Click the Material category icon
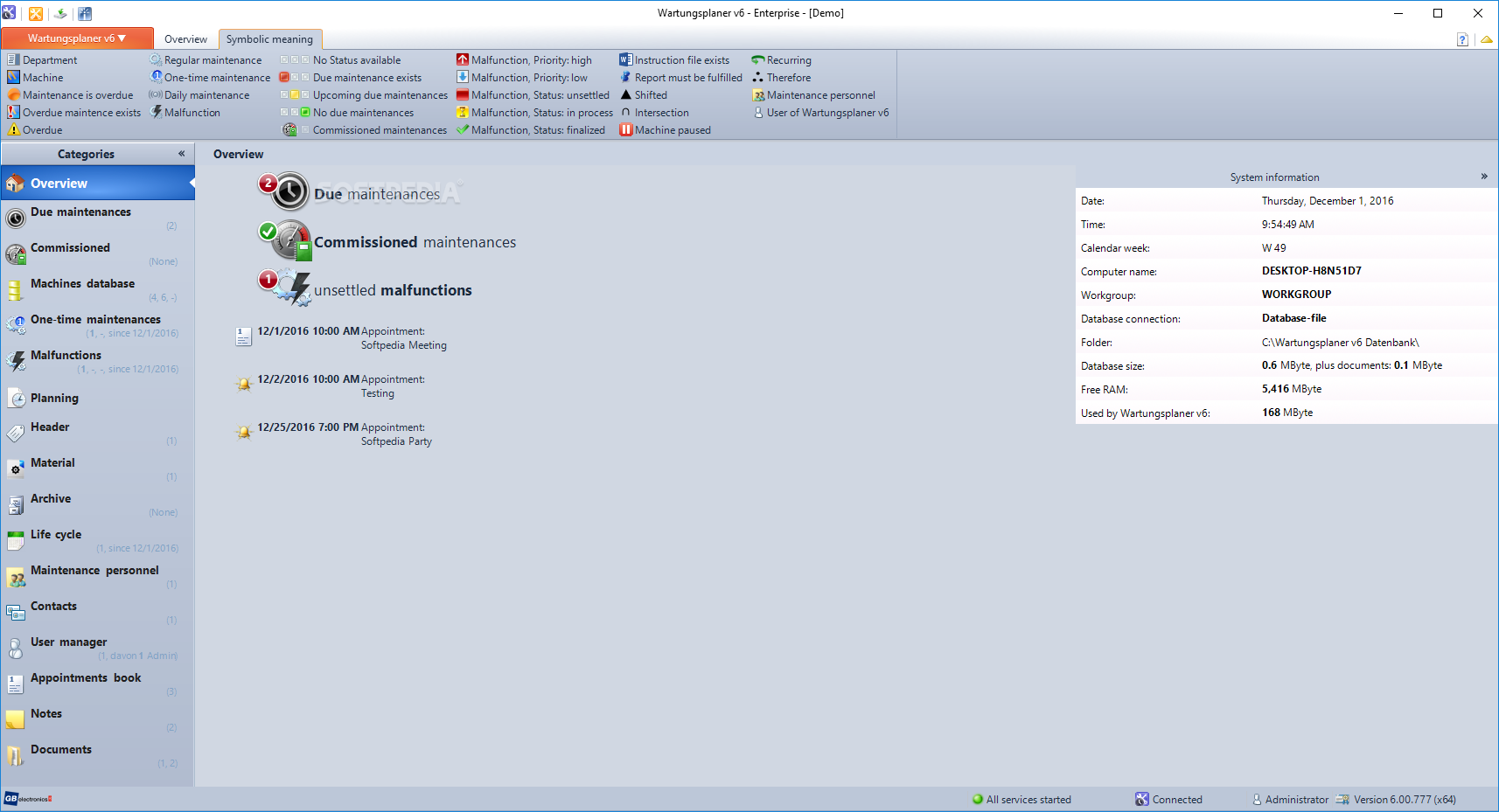The width and height of the screenshot is (1499, 812). 16,468
